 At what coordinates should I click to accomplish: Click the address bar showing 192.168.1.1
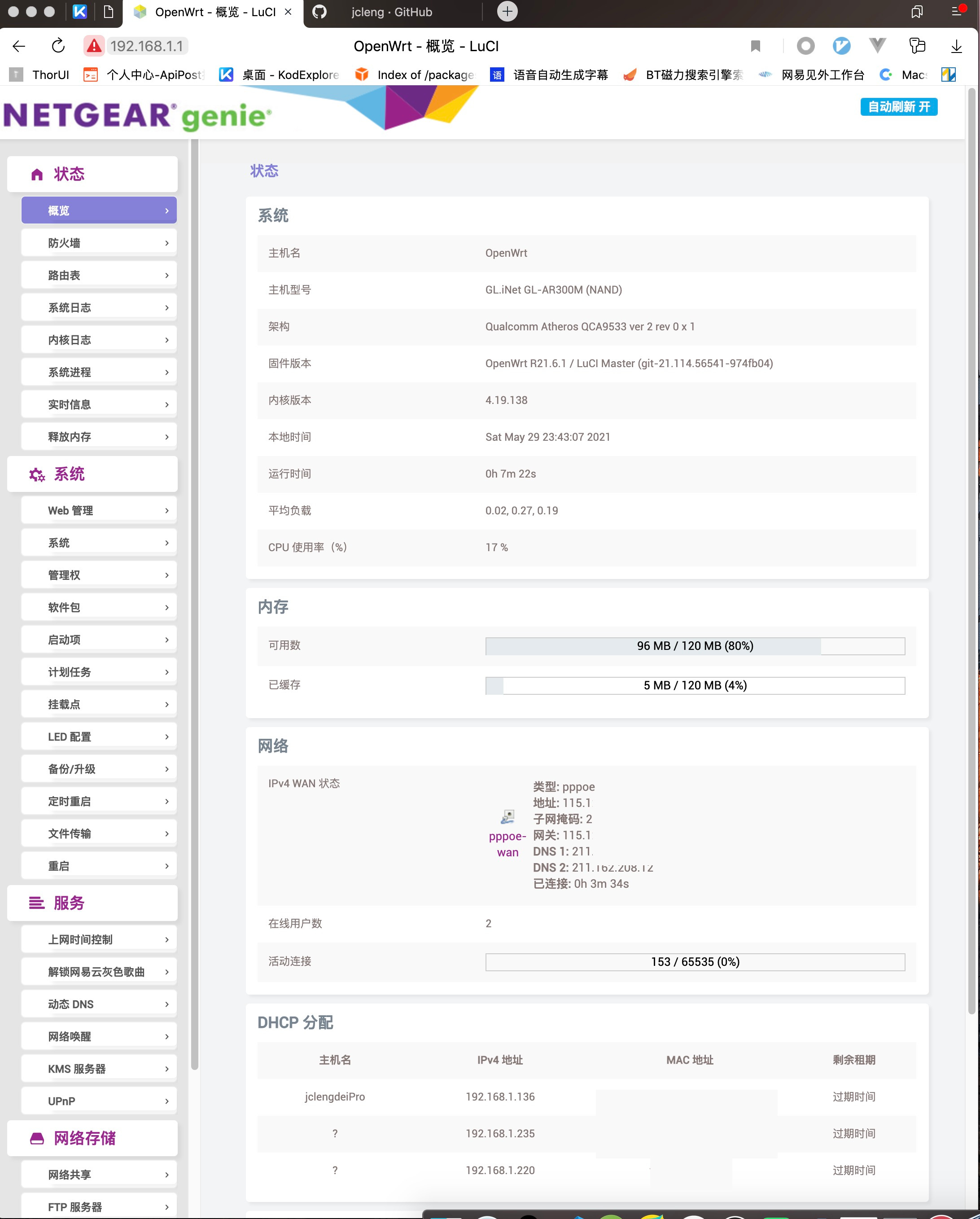[146, 46]
